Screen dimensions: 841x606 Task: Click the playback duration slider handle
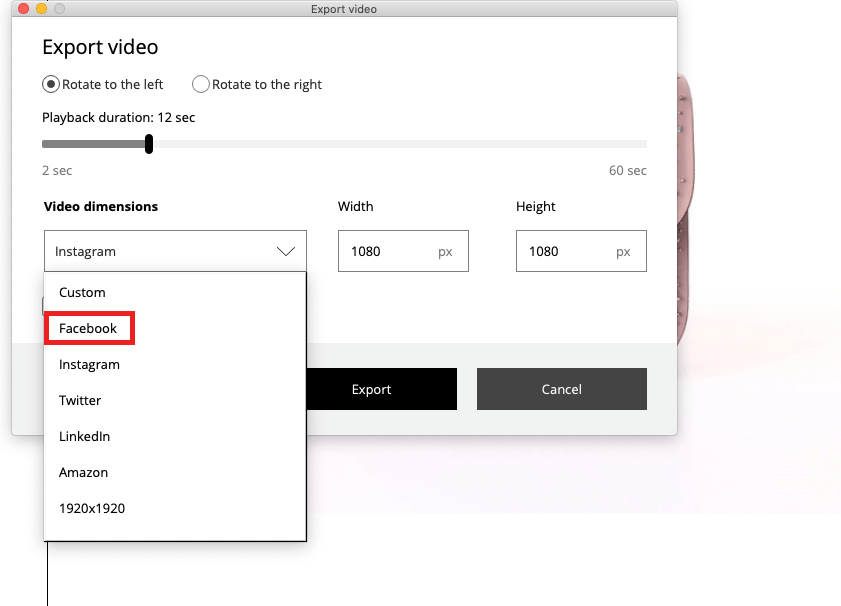coord(149,144)
